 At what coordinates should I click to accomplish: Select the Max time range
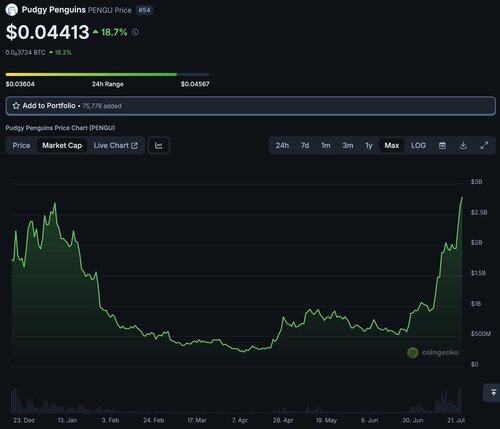(x=392, y=146)
